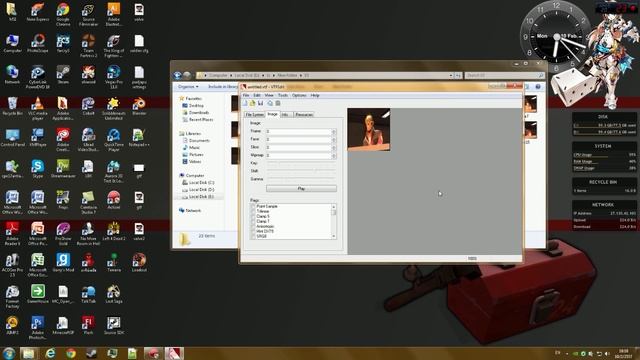The width and height of the screenshot is (640, 360).
Task: Toggle the Trilinear flag checkbox
Action: pos(253,211)
